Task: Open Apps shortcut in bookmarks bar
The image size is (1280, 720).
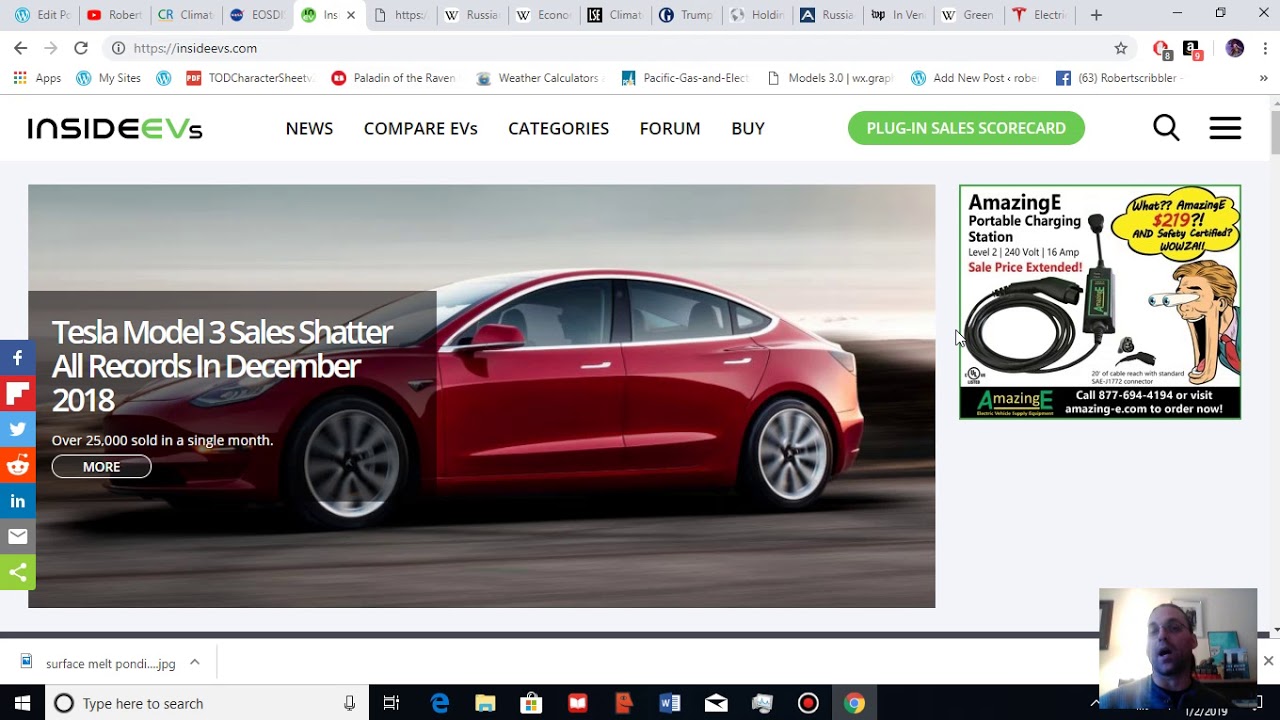Action: click(x=37, y=78)
